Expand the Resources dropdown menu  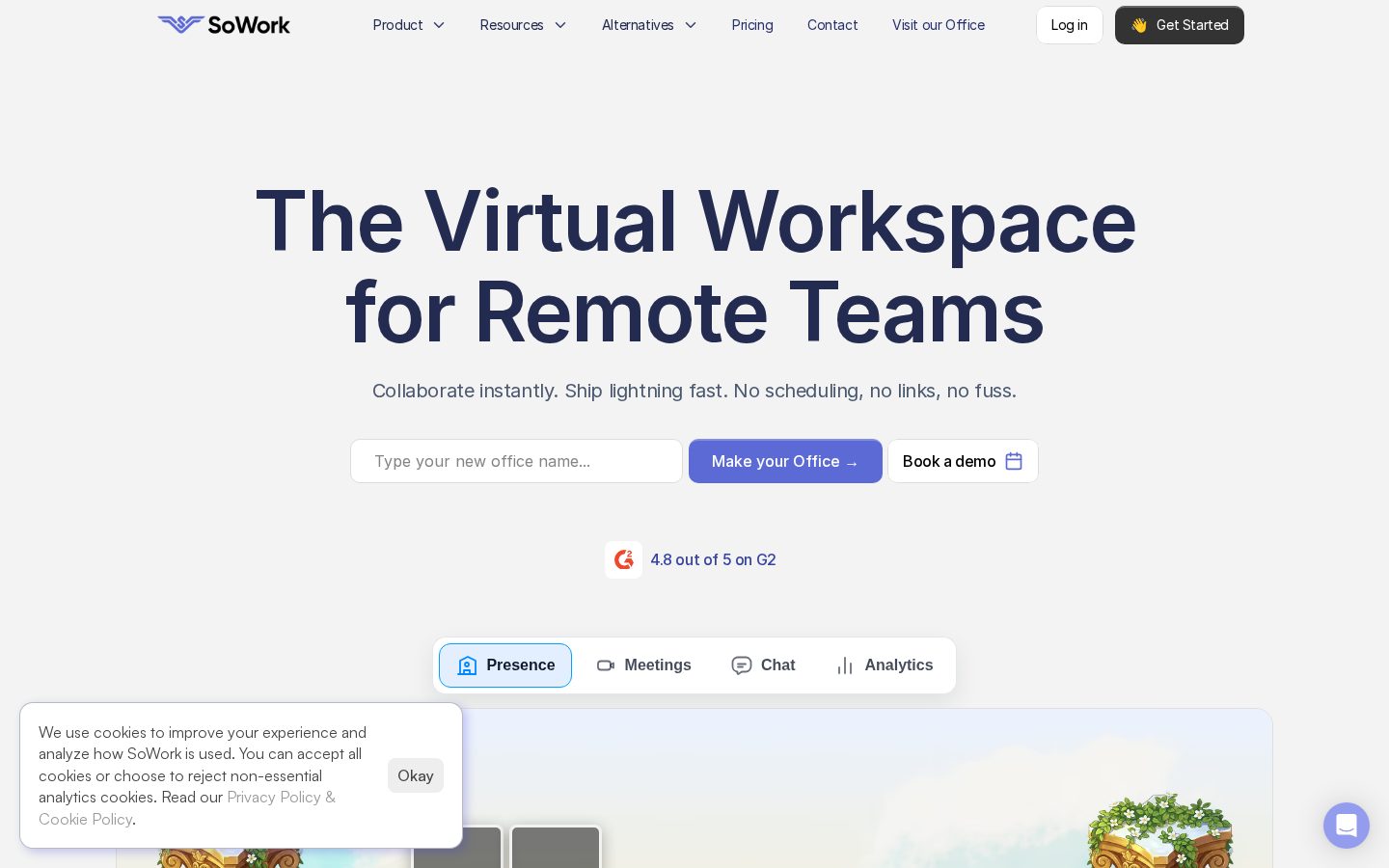523,25
